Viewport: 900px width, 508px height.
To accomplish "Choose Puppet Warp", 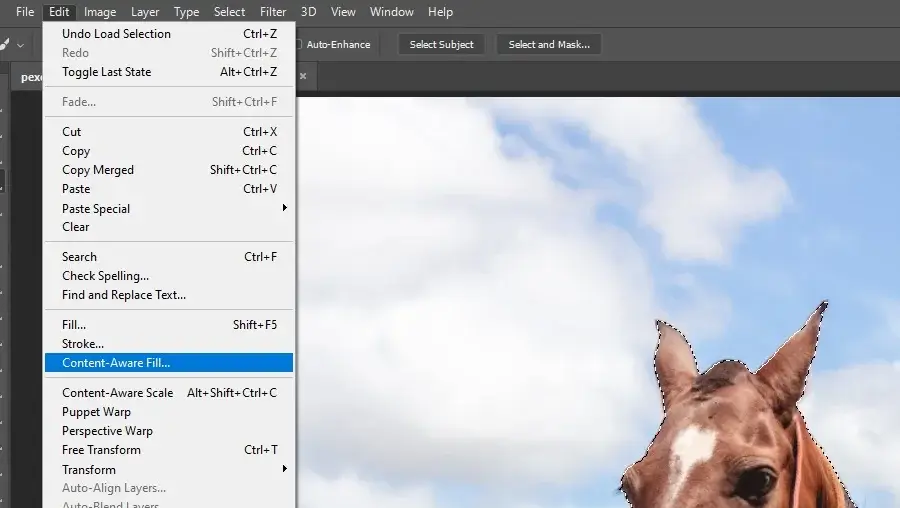I will pyautogui.click(x=169, y=412).
